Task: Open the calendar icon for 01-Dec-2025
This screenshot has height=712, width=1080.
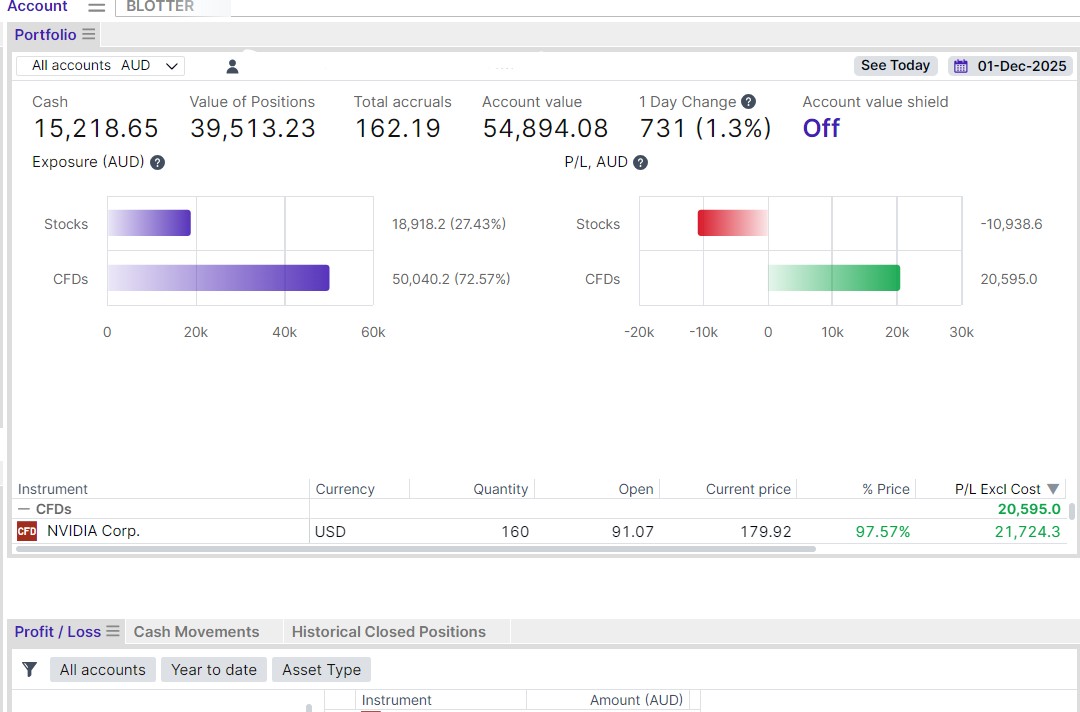Action: (x=961, y=66)
